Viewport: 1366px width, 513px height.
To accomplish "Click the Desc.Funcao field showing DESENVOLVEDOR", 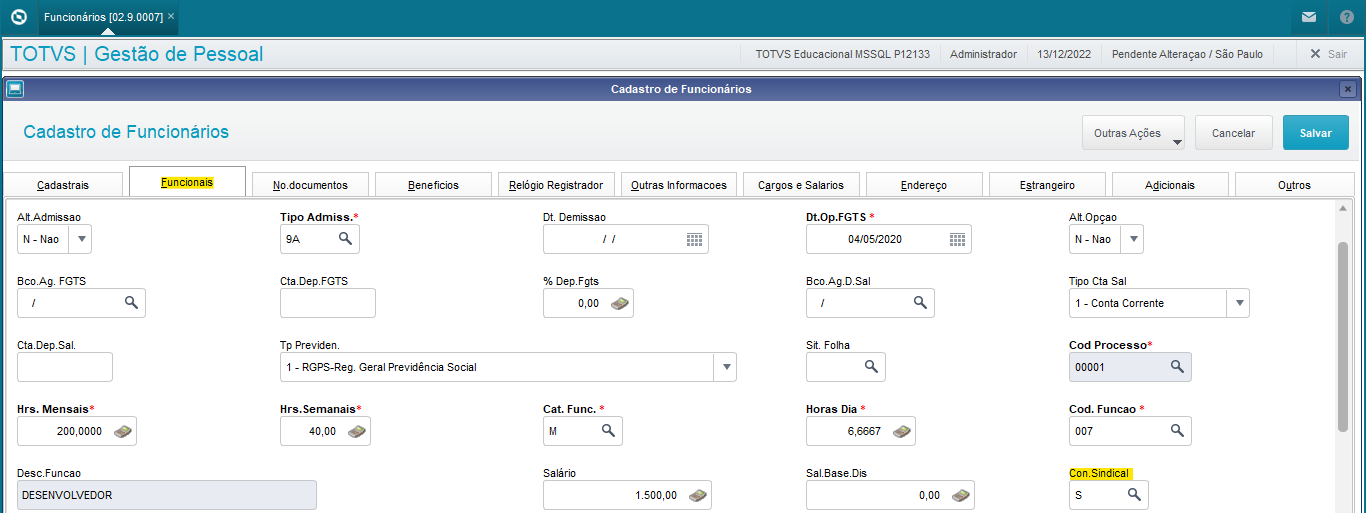I will 167,495.
